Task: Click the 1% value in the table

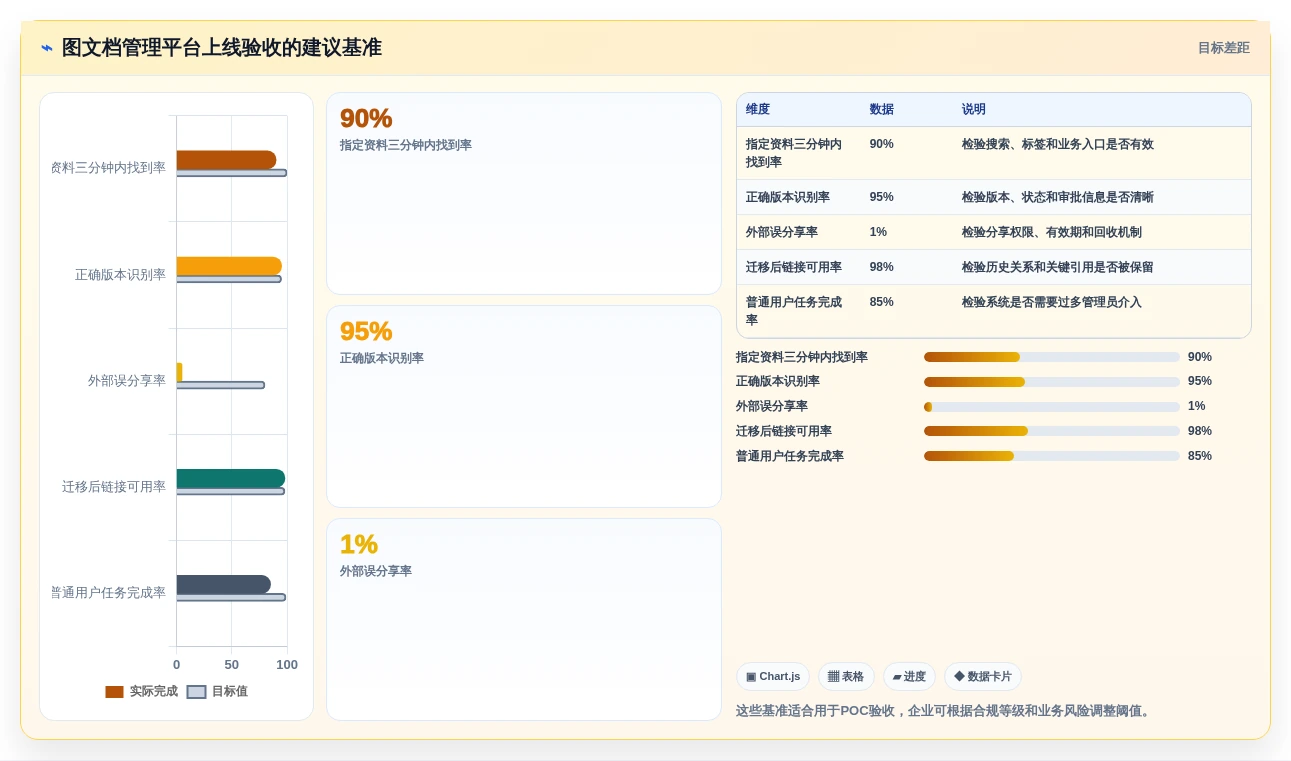Action: coord(878,232)
